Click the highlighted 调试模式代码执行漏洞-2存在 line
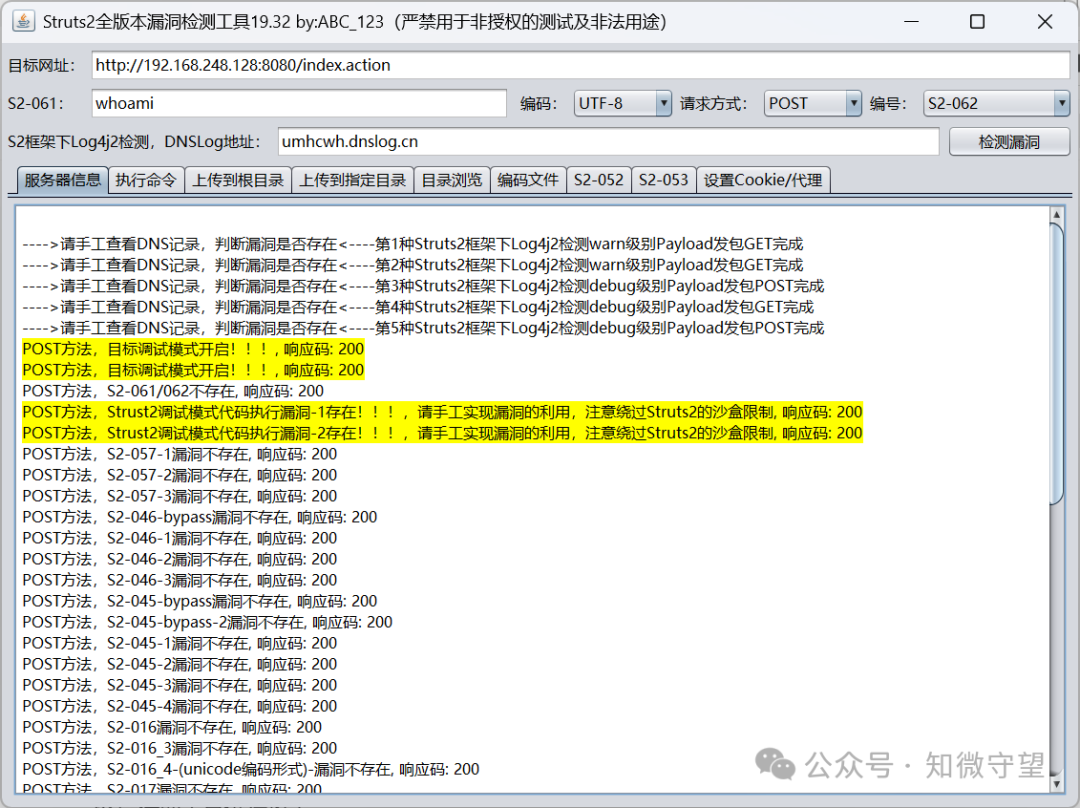1080x808 pixels. coord(442,433)
